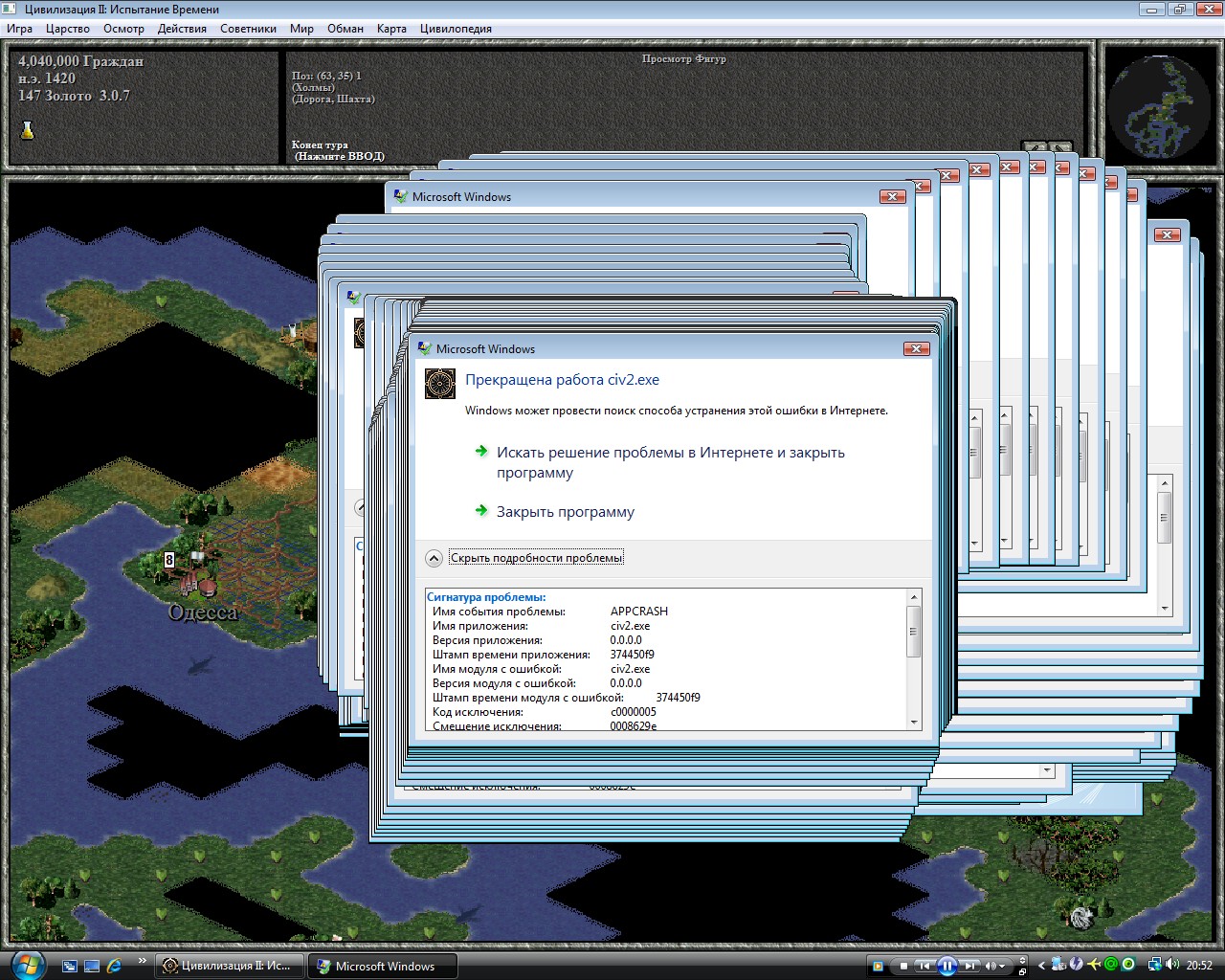Image resolution: width=1225 pixels, height=980 pixels.
Task: Click the 'Конец тура' text in unit panel
Action: point(320,145)
